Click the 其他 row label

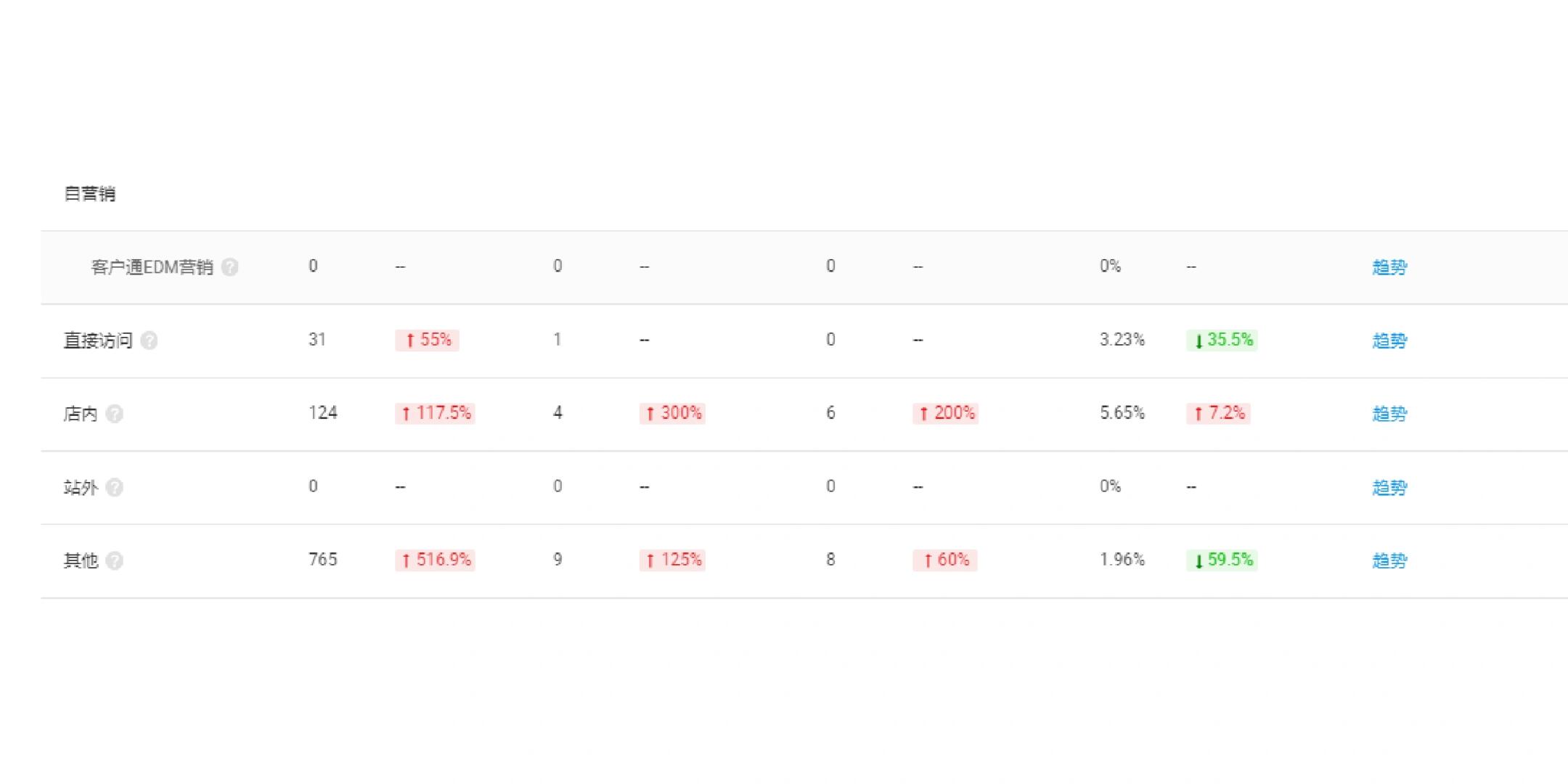[x=81, y=560]
